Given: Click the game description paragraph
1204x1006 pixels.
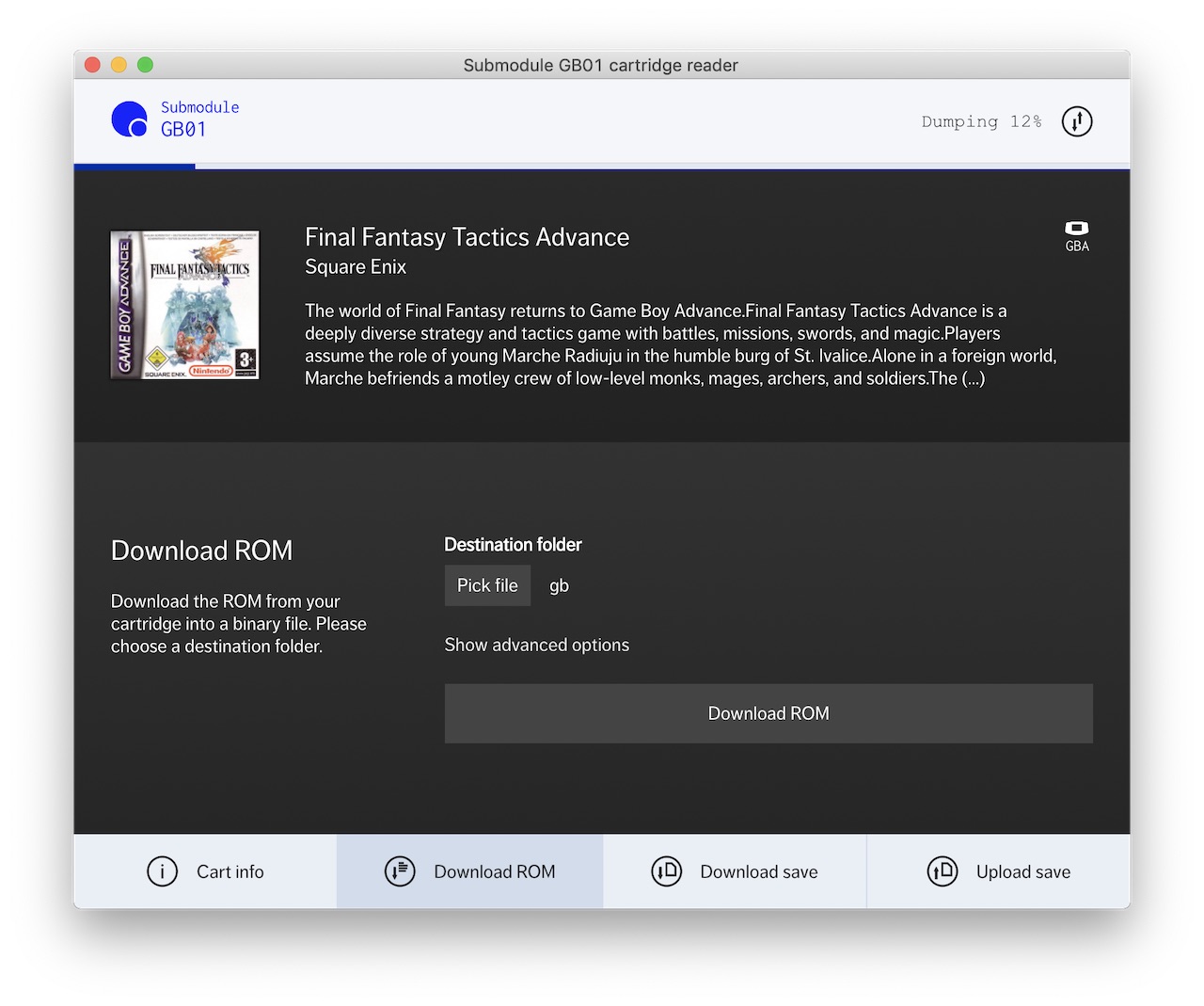Looking at the screenshot, I should 681,344.
